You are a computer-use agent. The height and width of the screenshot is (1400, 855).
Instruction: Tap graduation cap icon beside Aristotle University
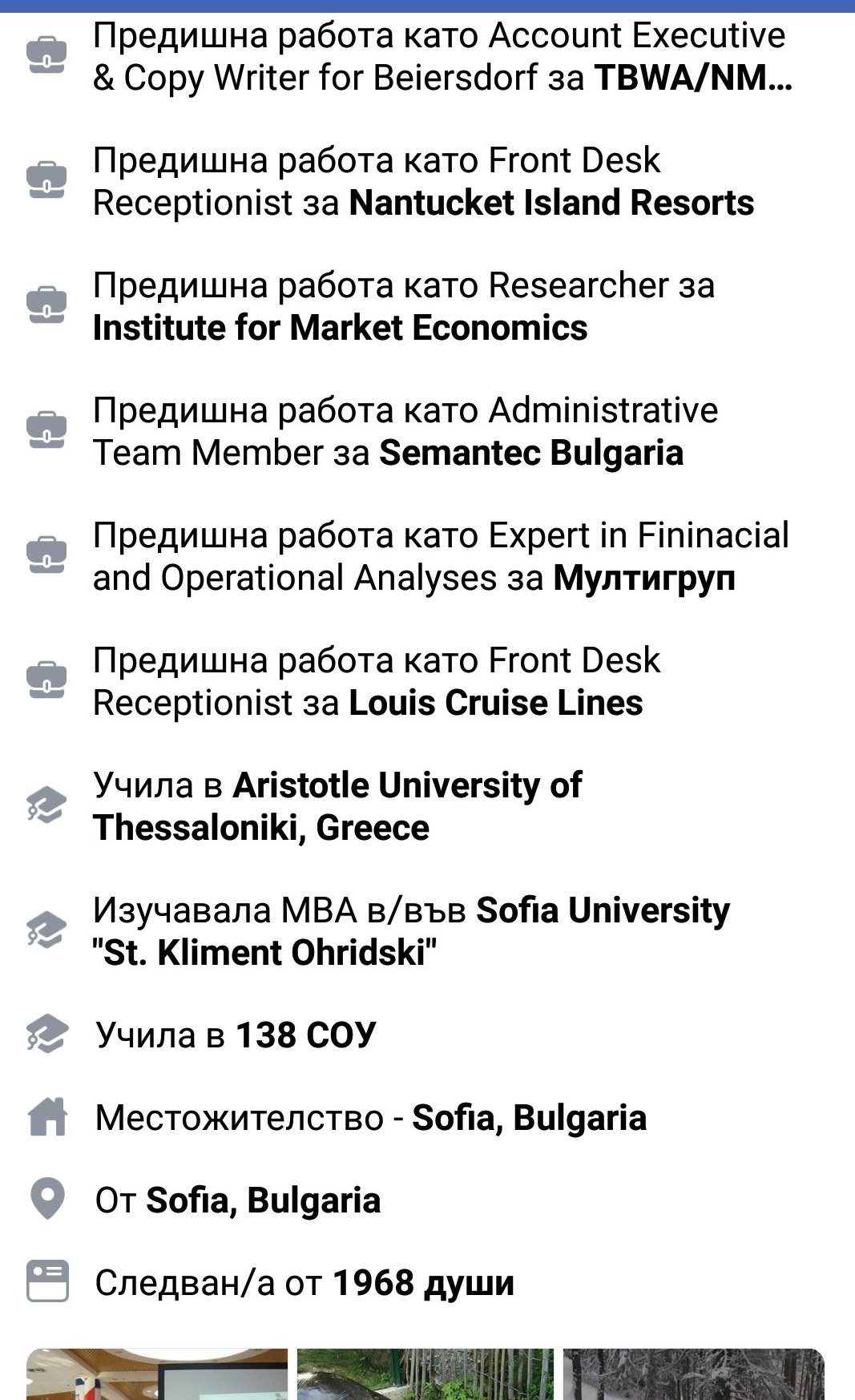(x=46, y=805)
